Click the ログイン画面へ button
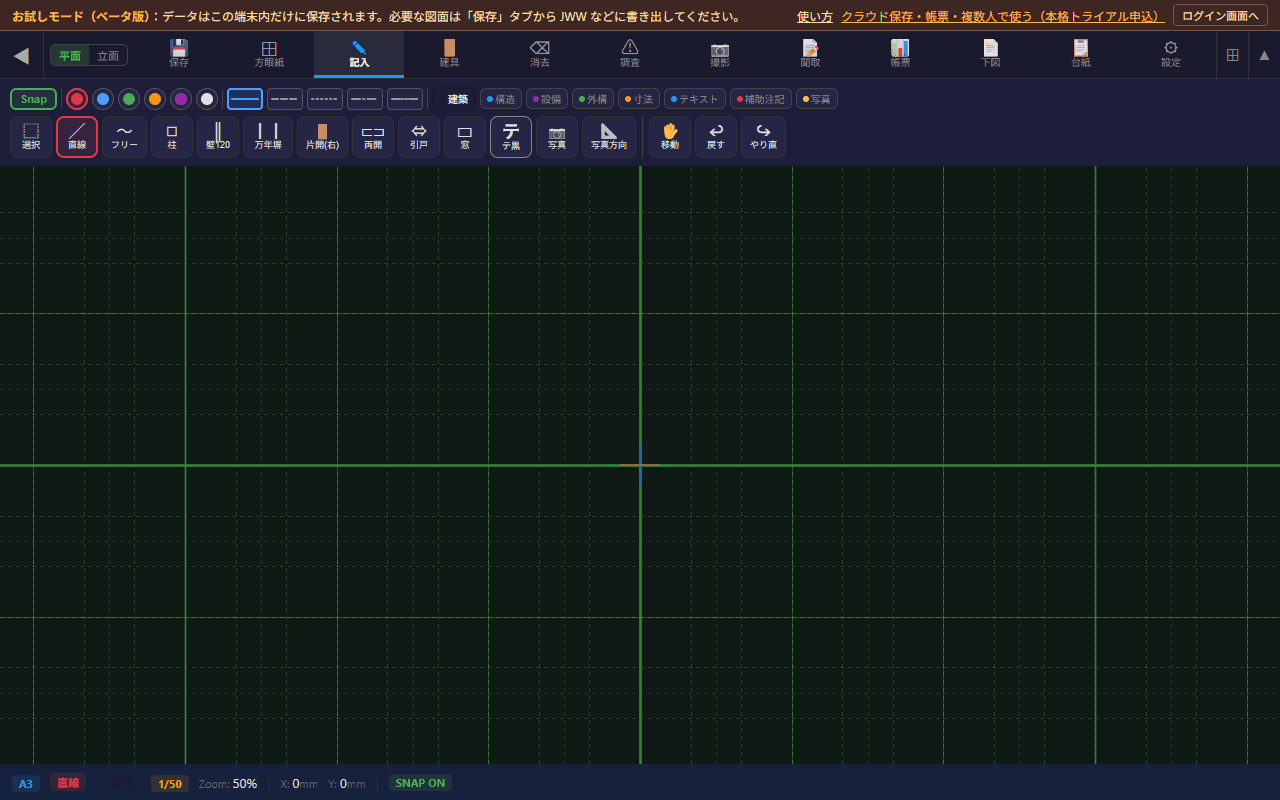 click(1220, 15)
